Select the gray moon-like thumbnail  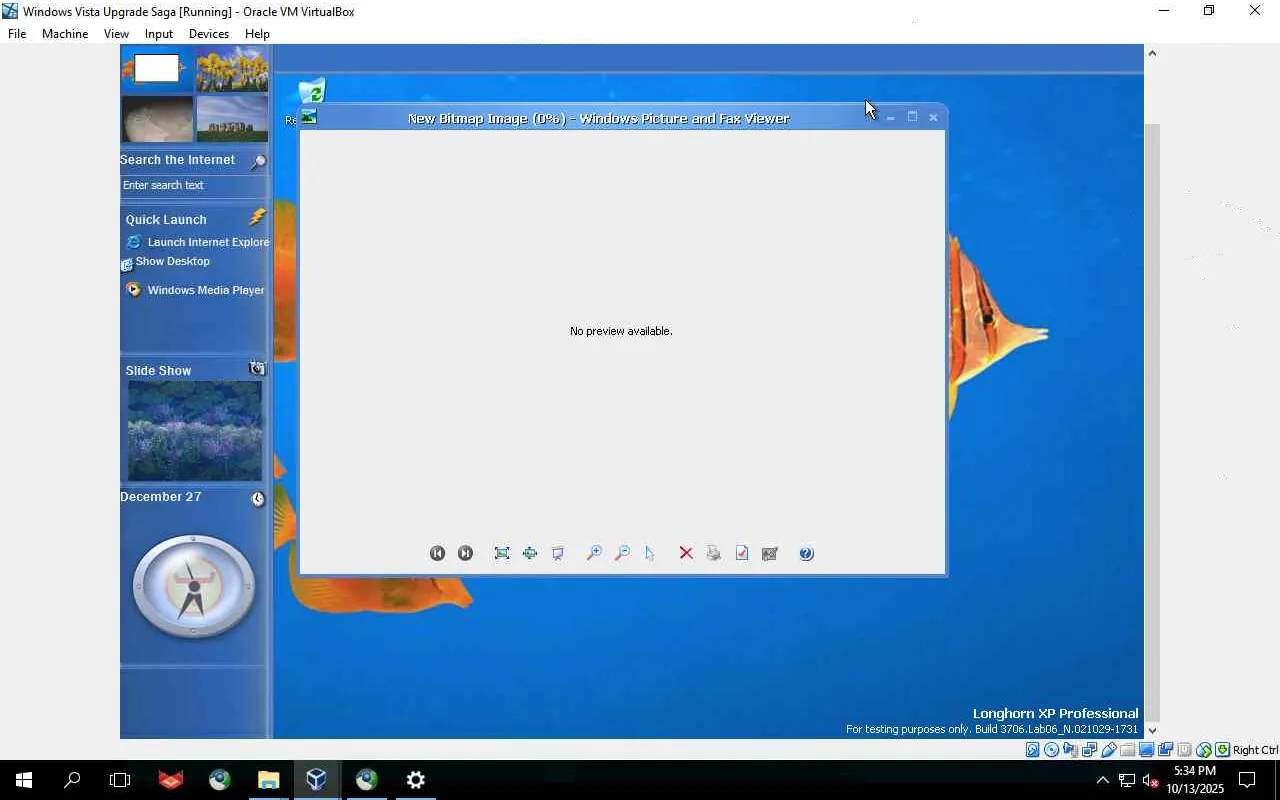[157, 118]
